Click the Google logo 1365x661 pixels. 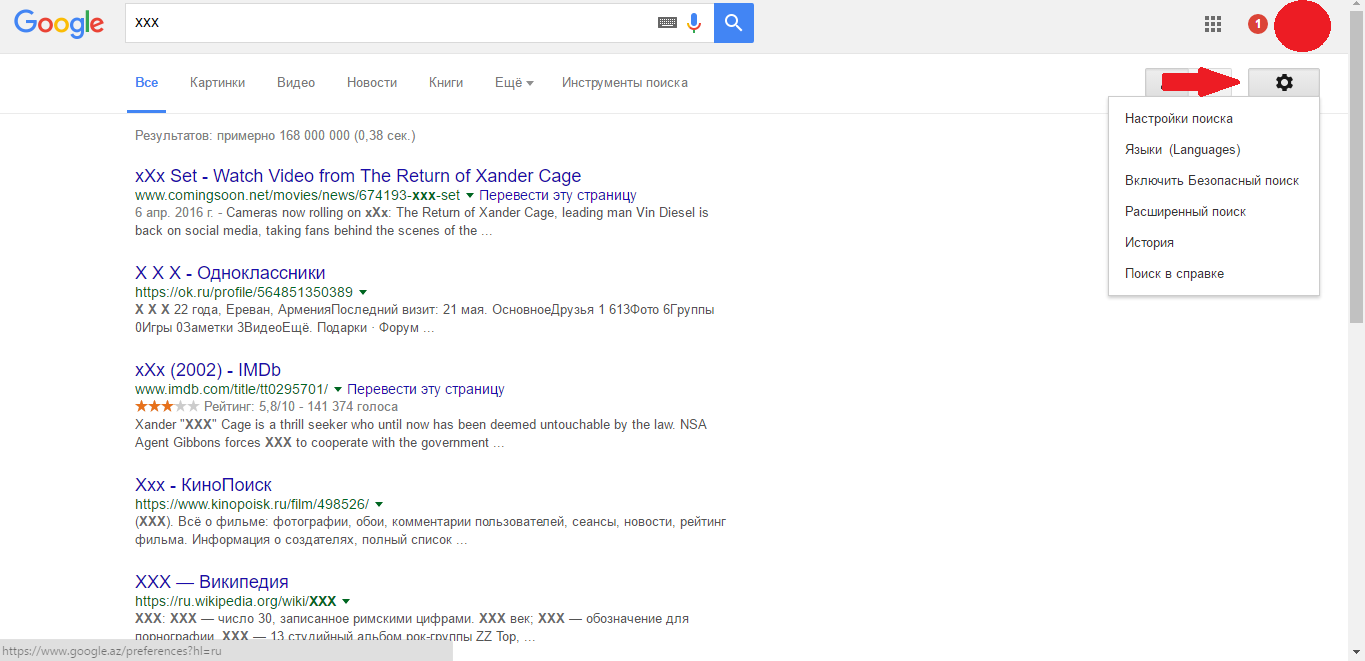click(59, 24)
